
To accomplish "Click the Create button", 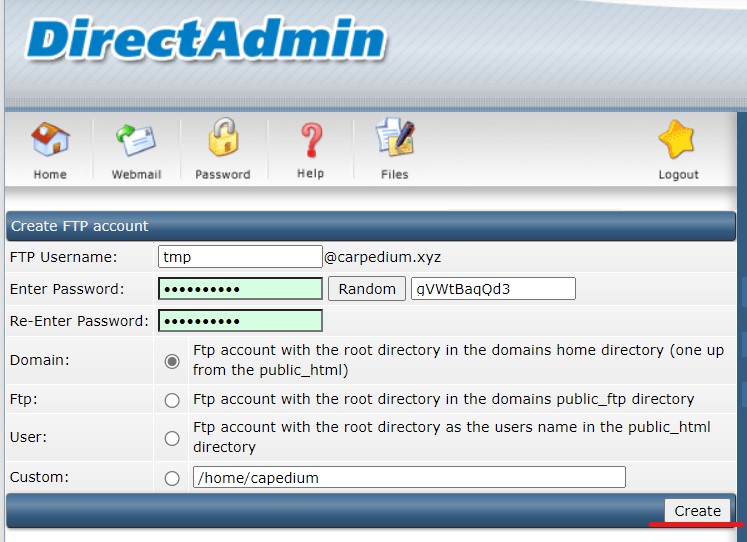I will coord(697,511).
